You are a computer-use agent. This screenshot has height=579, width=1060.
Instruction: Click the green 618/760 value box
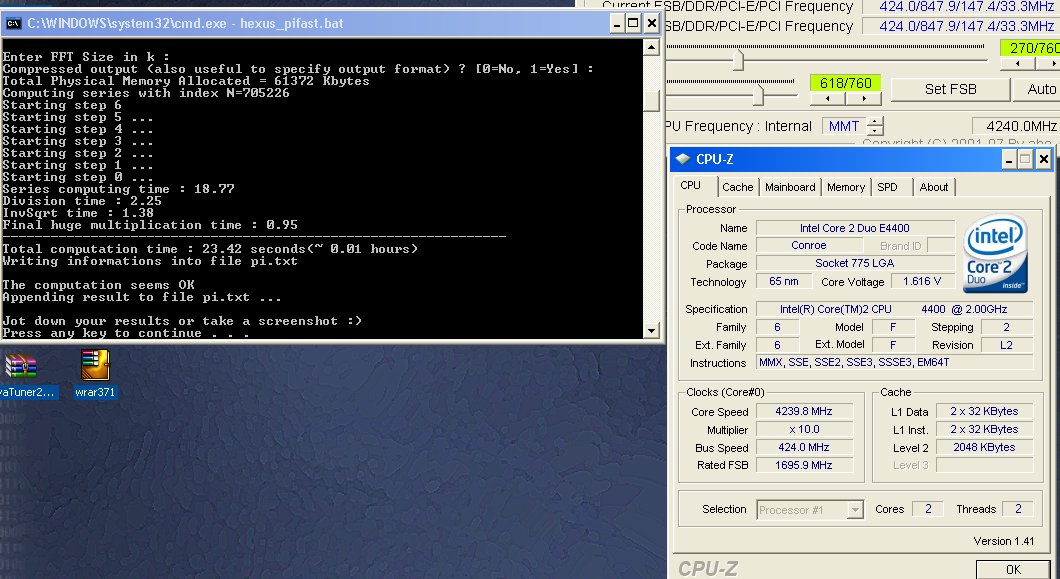(846, 83)
